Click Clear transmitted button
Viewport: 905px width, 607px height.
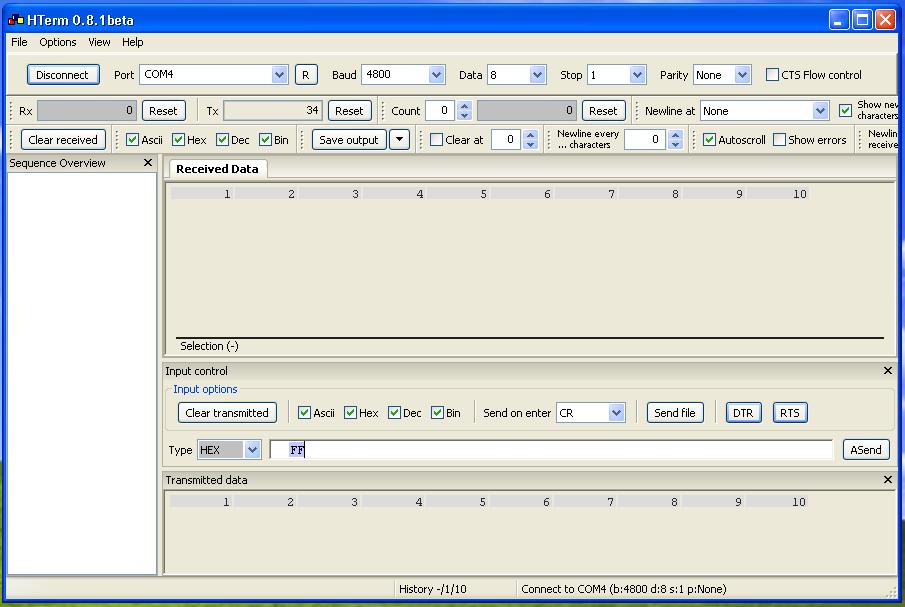pyautogui.click(x=227, y=413)
